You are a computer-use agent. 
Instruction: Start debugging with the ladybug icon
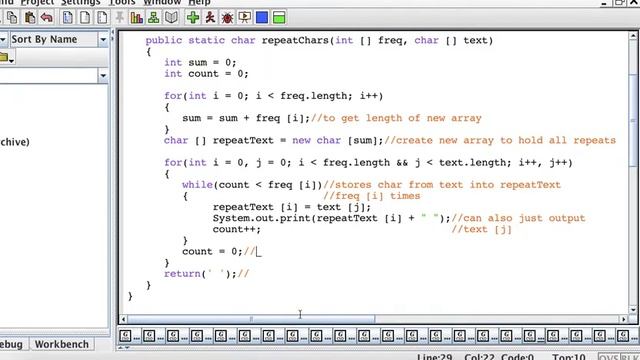227,18
